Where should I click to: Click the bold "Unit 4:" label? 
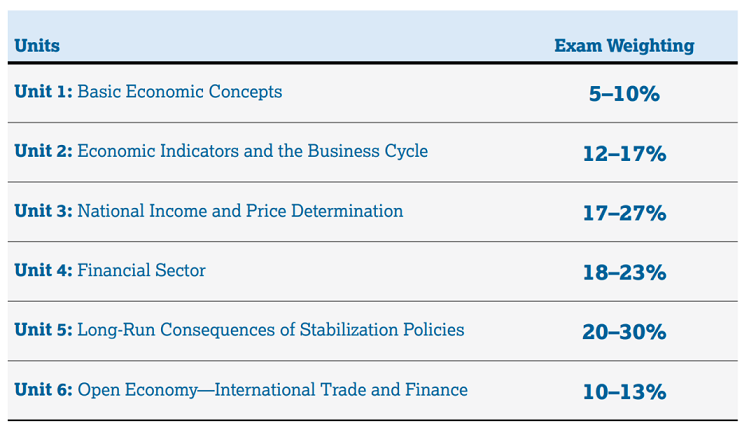click(x=43, y=270)
